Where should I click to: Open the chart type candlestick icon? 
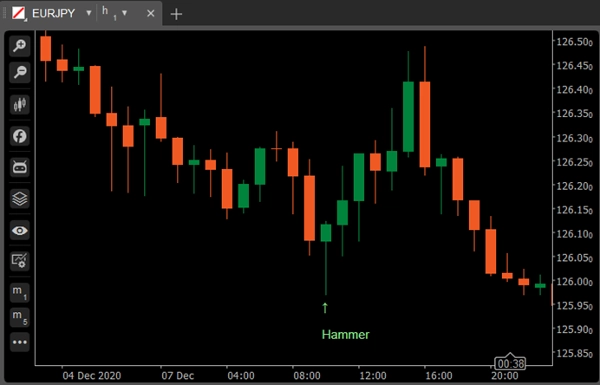[x=20, y=104]
